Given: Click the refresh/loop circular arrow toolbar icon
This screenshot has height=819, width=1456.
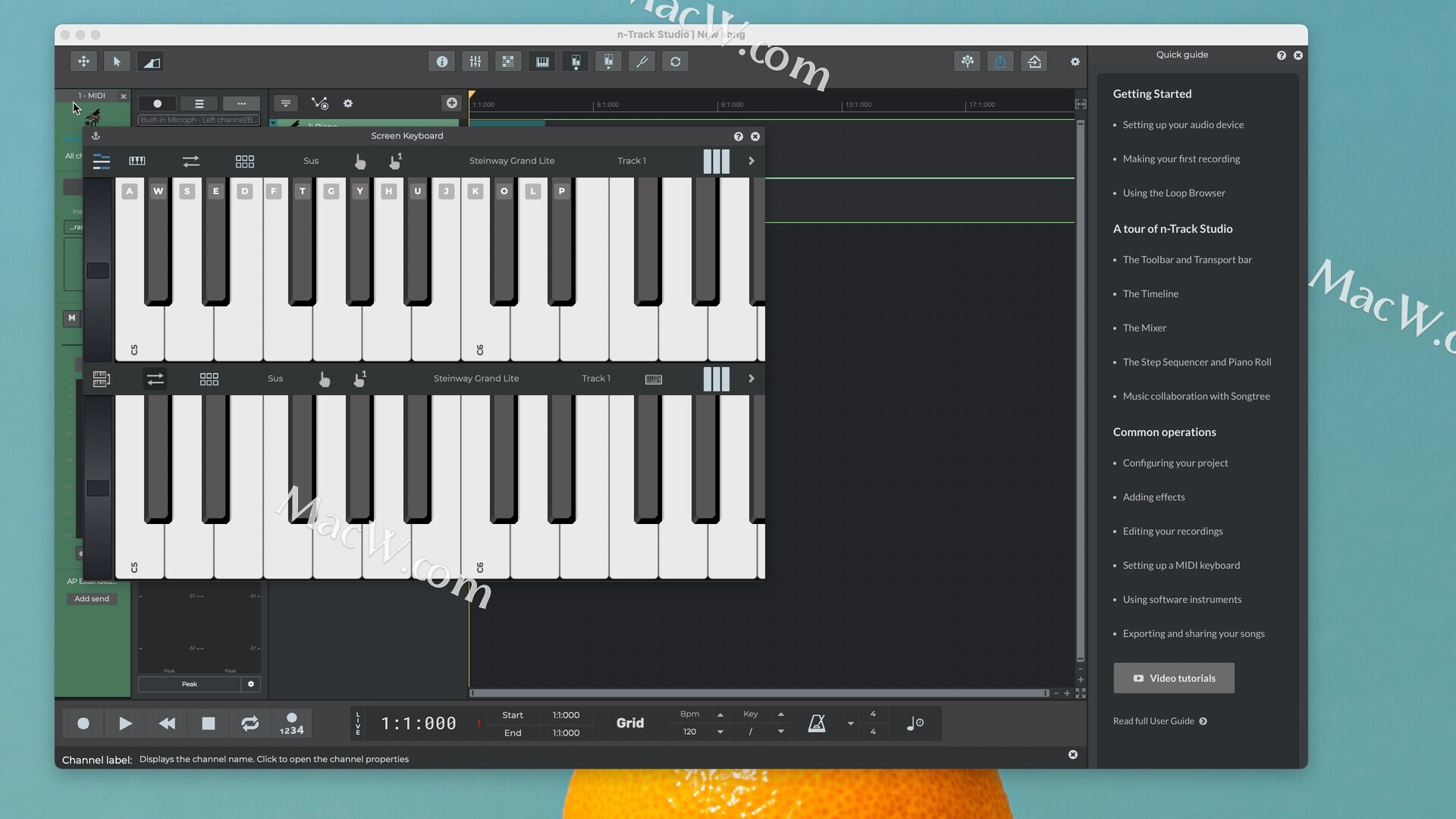Looking at the screenshot, I should click(675, 61).
